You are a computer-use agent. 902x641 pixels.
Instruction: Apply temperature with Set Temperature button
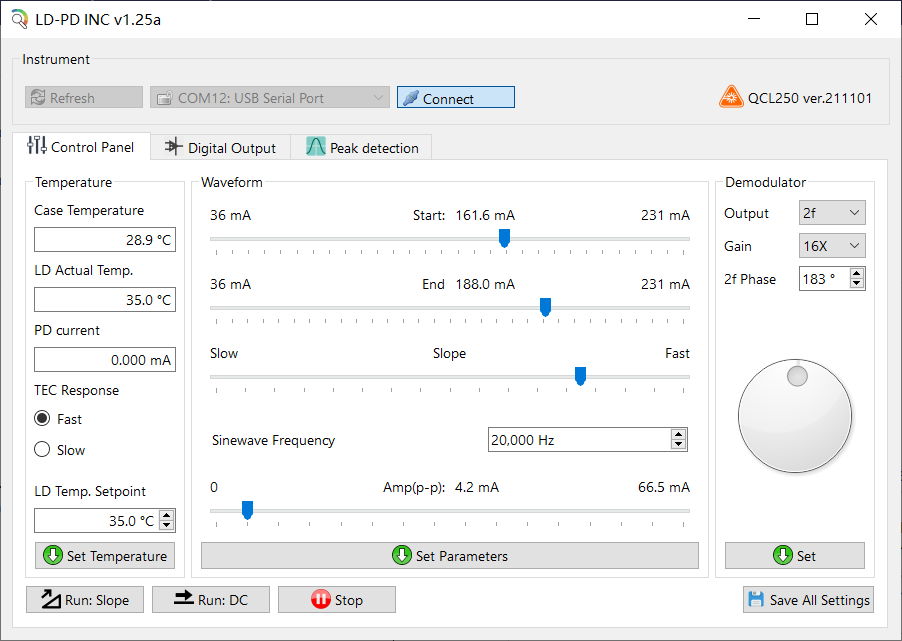coord(105,556)
